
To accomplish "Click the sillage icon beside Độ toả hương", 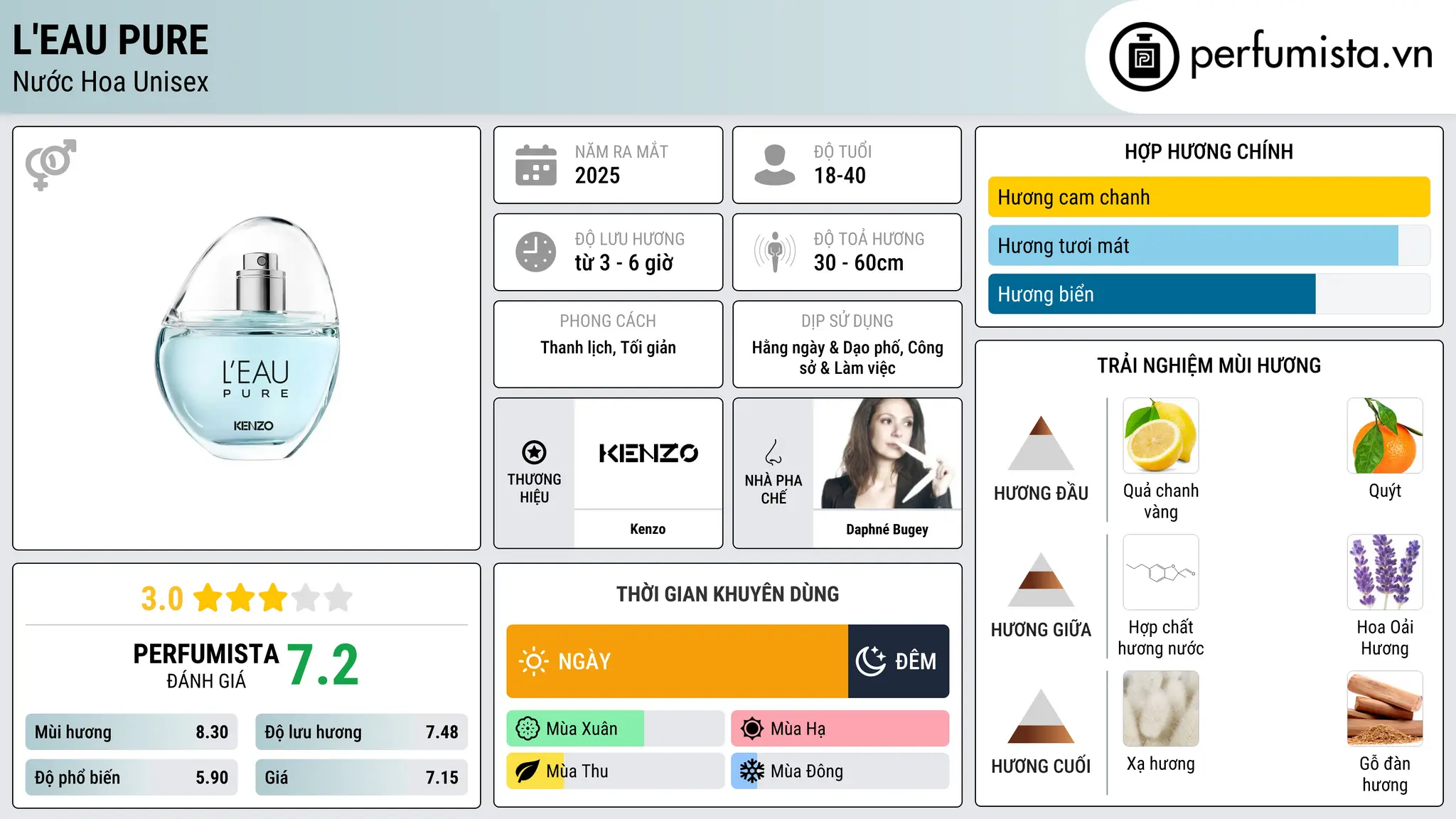I will pyautogui.click(x=774, y=252).
